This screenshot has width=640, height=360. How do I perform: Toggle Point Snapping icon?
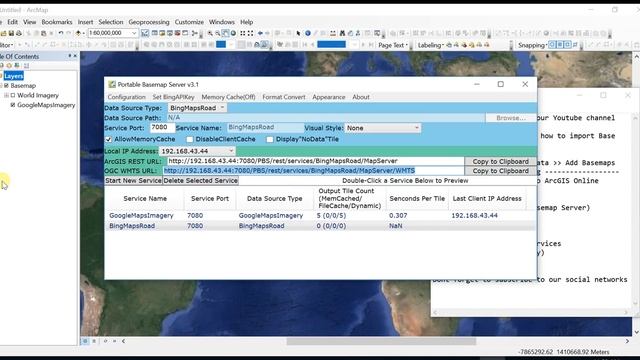(x=552, y=45)
